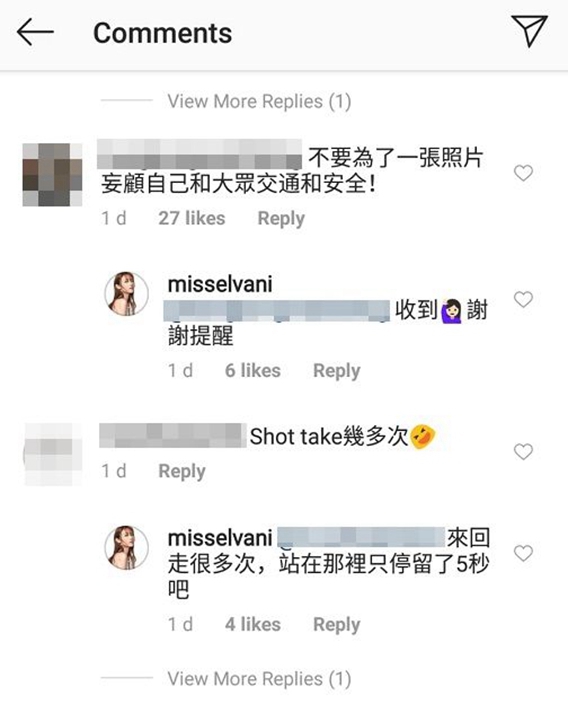Reply to misselvani's 6 likes comment
Image resolution: width=568 pixels, height=704 pixels.
tap(337, 371)
